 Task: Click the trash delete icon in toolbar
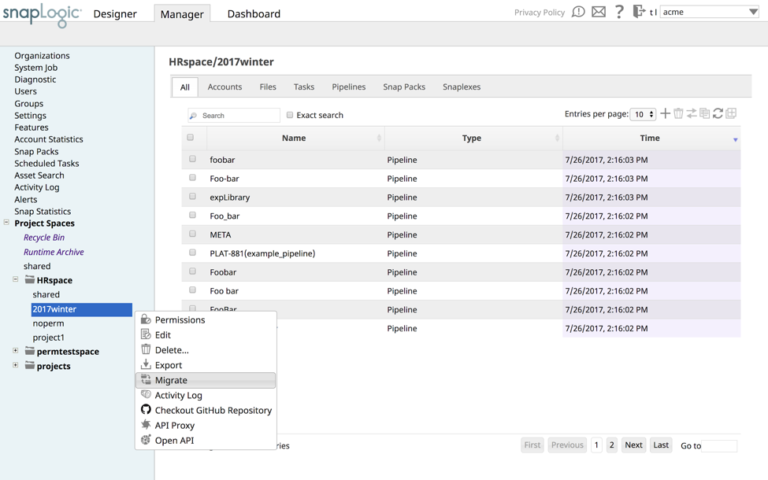[x=678, y=114]
